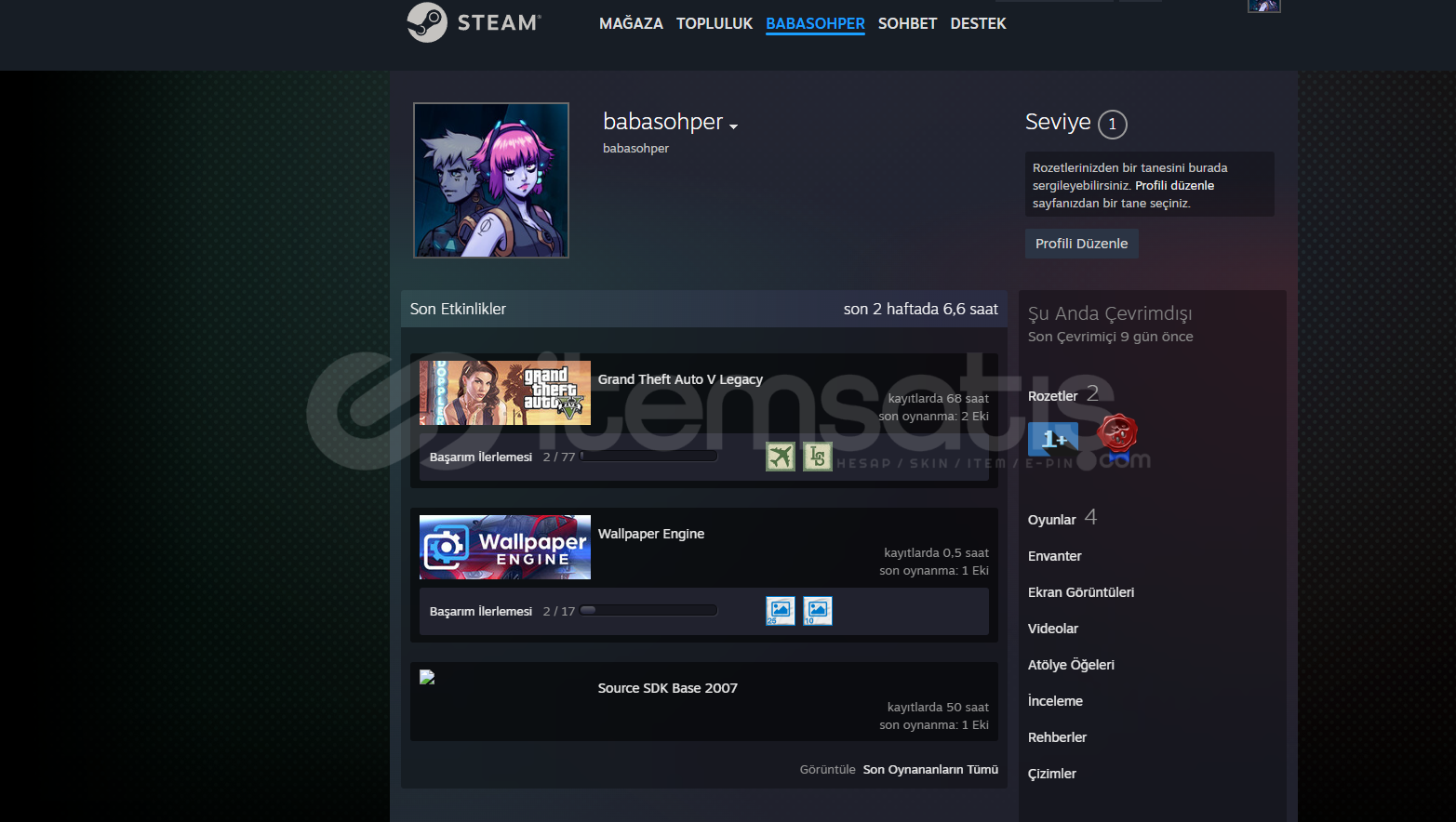Open the second Wallpaper Engine achievement icon

point(818,611)
